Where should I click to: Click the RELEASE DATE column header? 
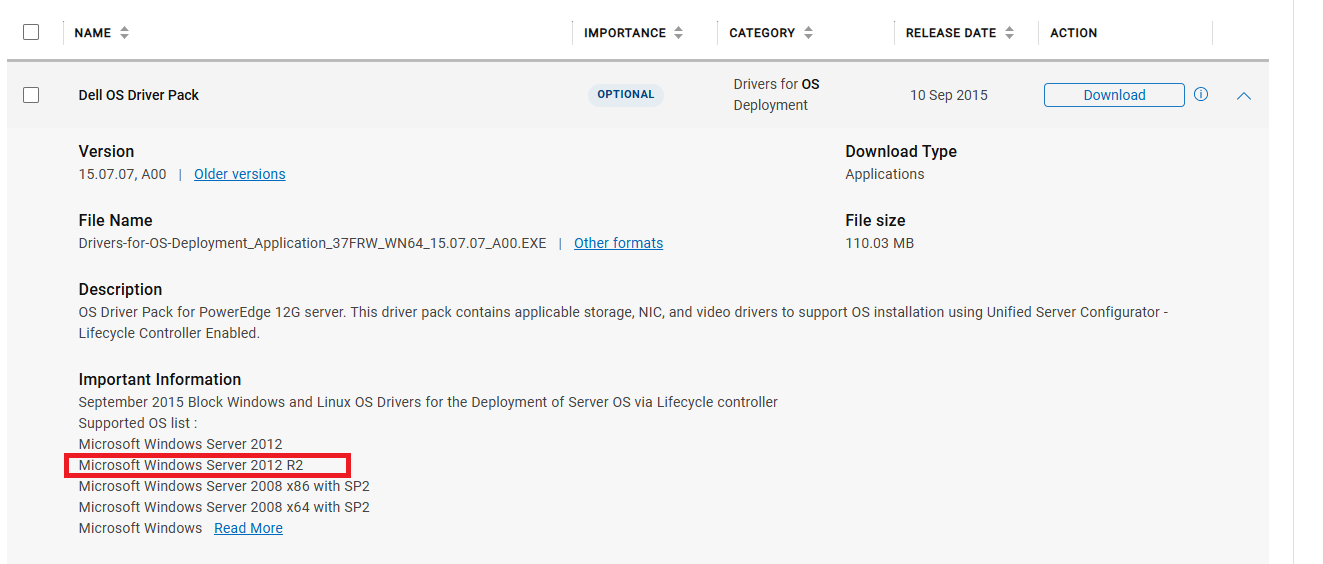click(x=951, y=33)
